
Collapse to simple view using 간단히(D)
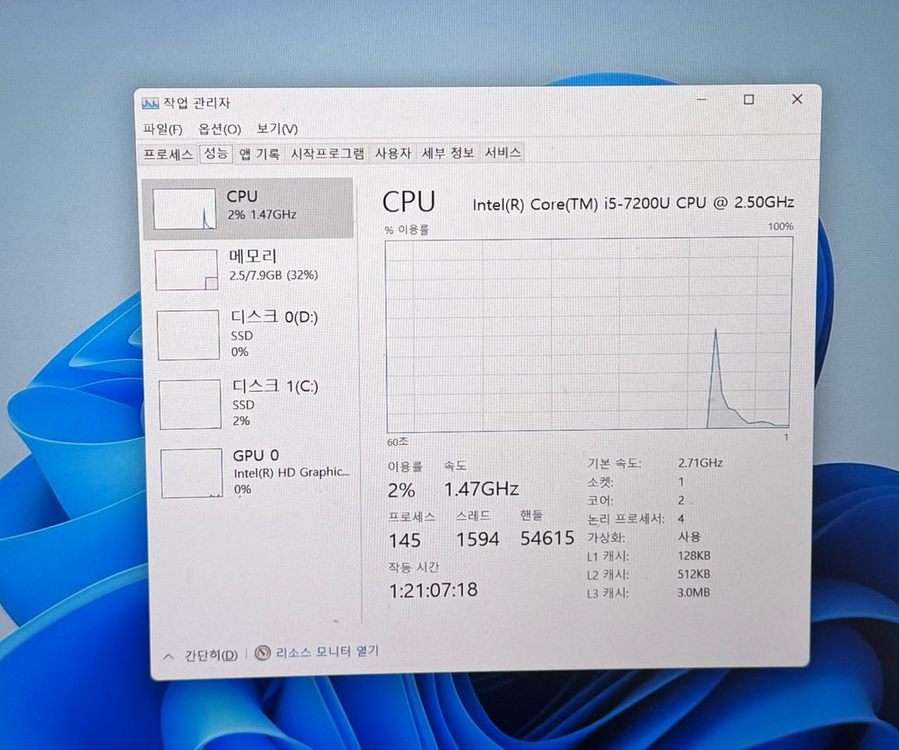tap(203, 652)
